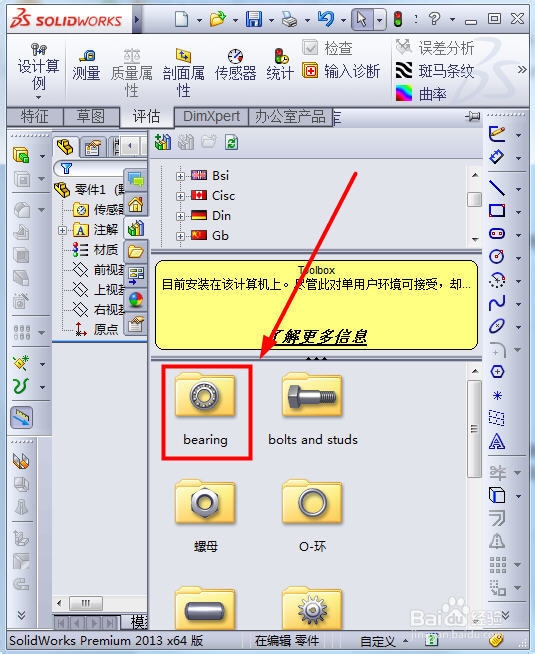Expand the SolidWorks menu flyout arrow

137,19
